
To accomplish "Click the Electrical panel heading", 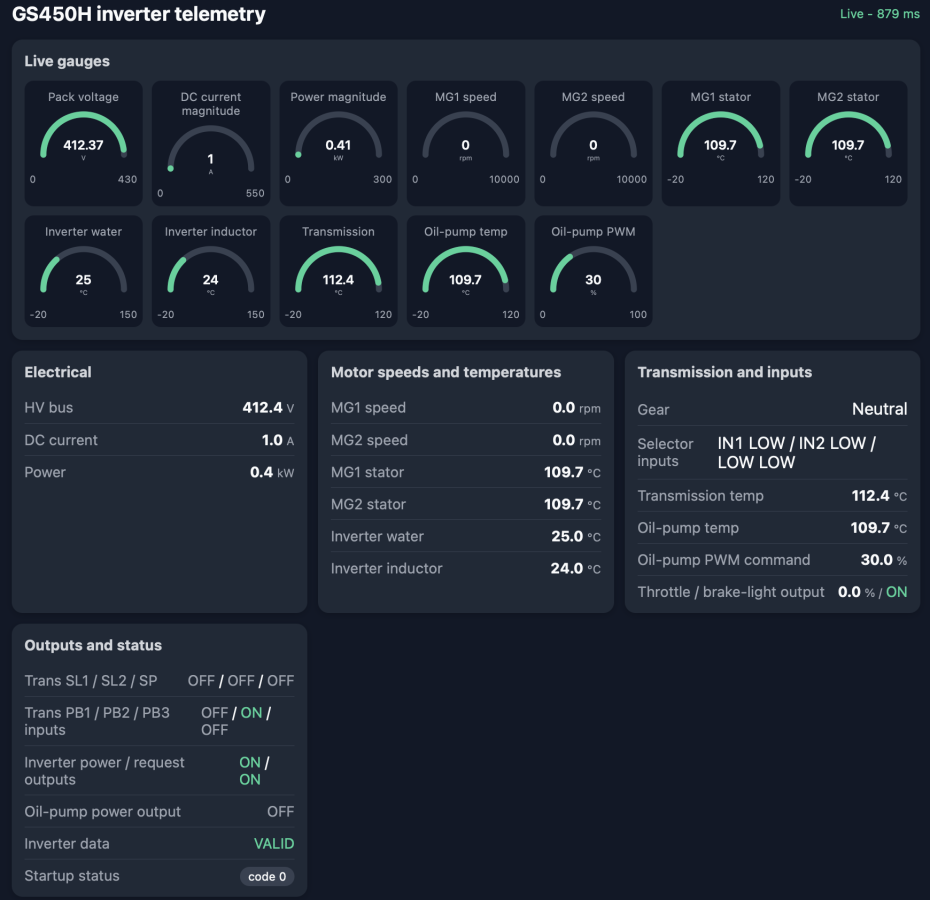I will click(58, 372).
